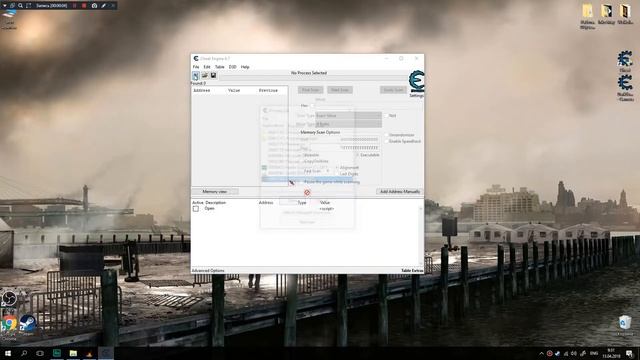Click the red arrow copy-to-address-list icon
Screen dimensions: 640x360
(292, 182)
